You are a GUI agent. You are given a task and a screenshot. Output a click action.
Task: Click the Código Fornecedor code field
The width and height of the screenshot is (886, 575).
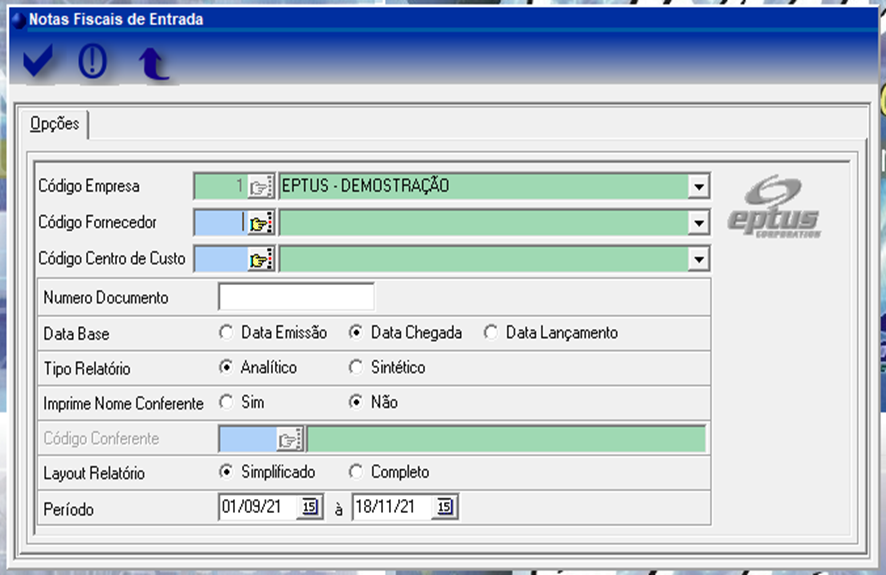click(219, 223)
